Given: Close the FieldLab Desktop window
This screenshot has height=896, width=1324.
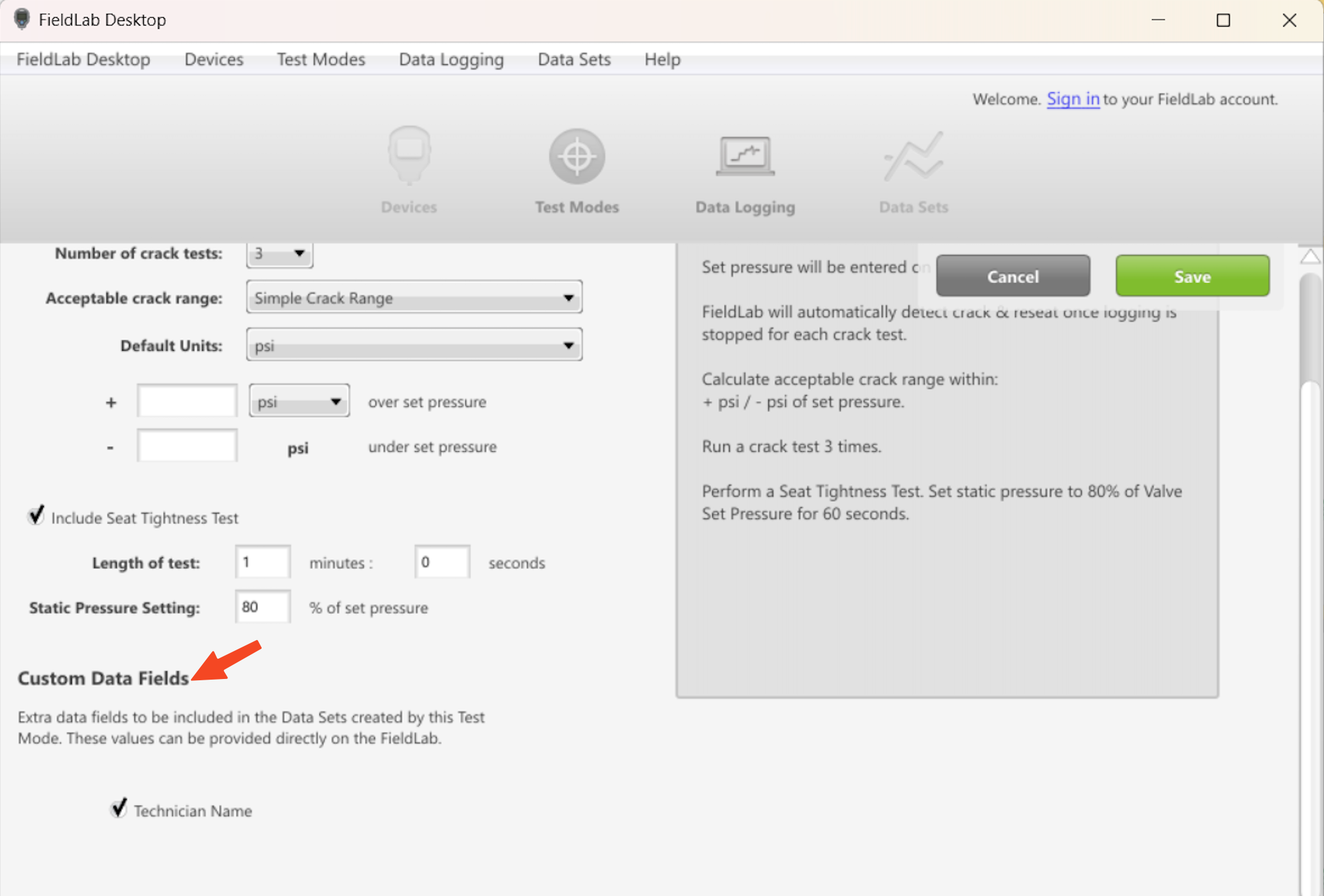Looking at the screenshot, I should point(1289,20).
